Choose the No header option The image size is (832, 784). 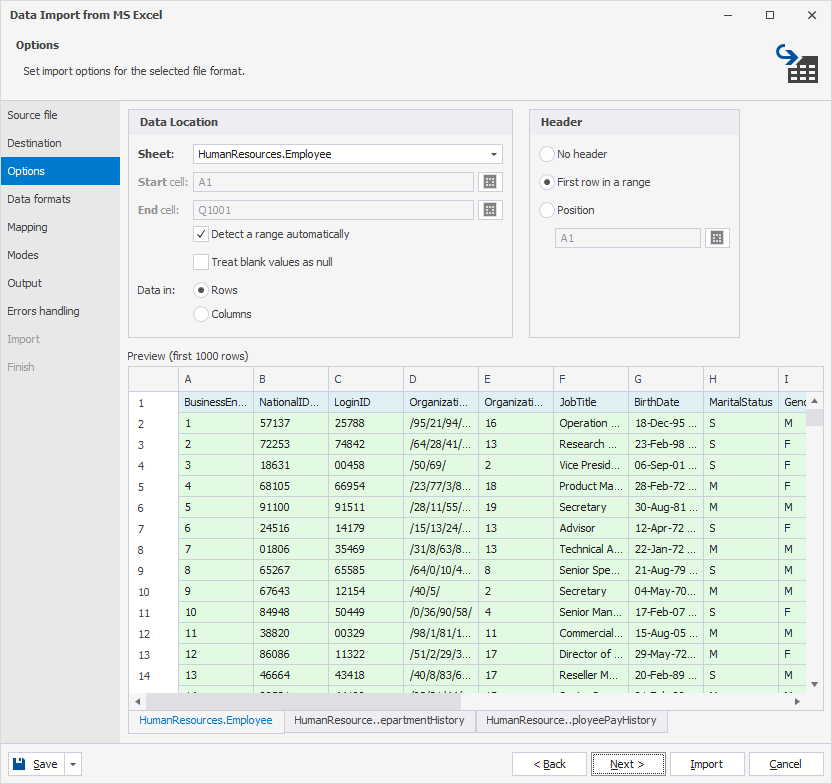pyautogui.click(x=547, y=154)
